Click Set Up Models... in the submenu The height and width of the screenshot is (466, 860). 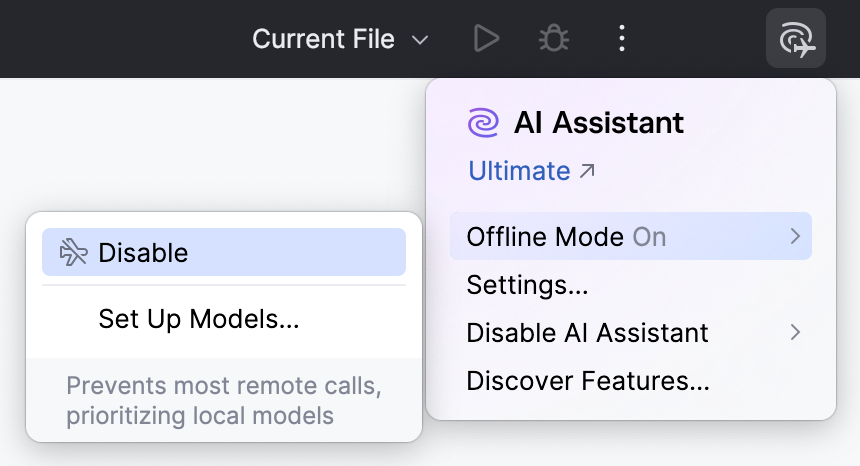pos(199,319)
